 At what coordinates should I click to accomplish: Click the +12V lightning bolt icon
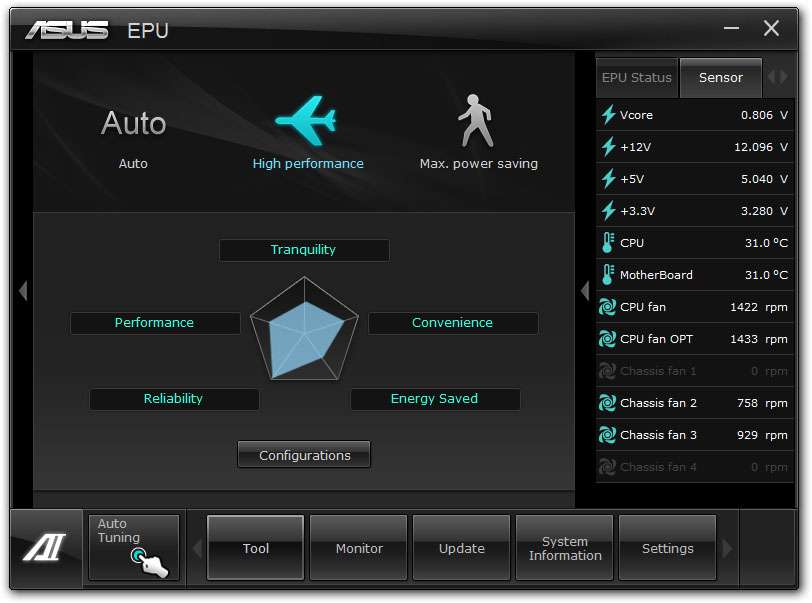608,147
